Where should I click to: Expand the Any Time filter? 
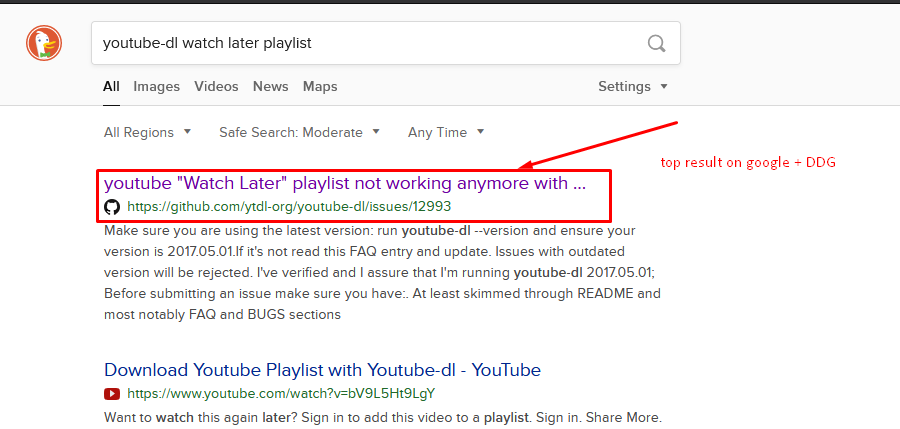pos(446,133)
